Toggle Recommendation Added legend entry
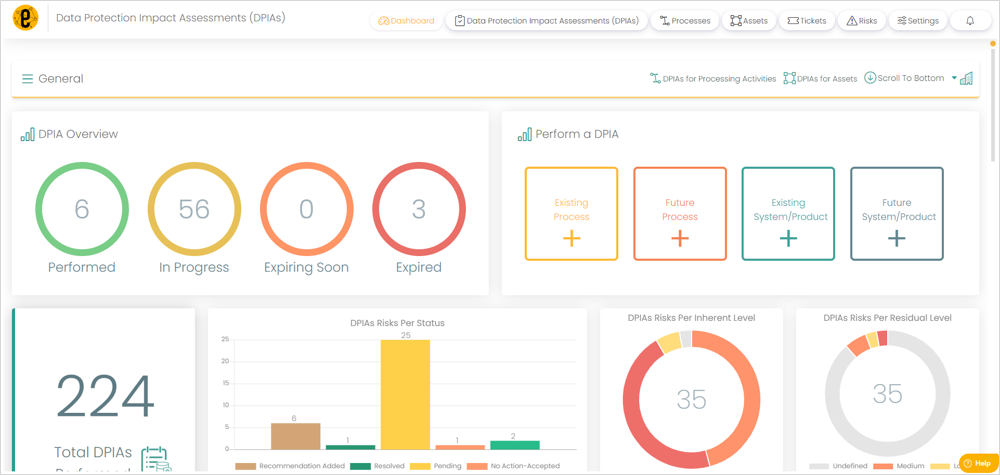Screen dimensions: 1000x475 [x=290, y=466]
